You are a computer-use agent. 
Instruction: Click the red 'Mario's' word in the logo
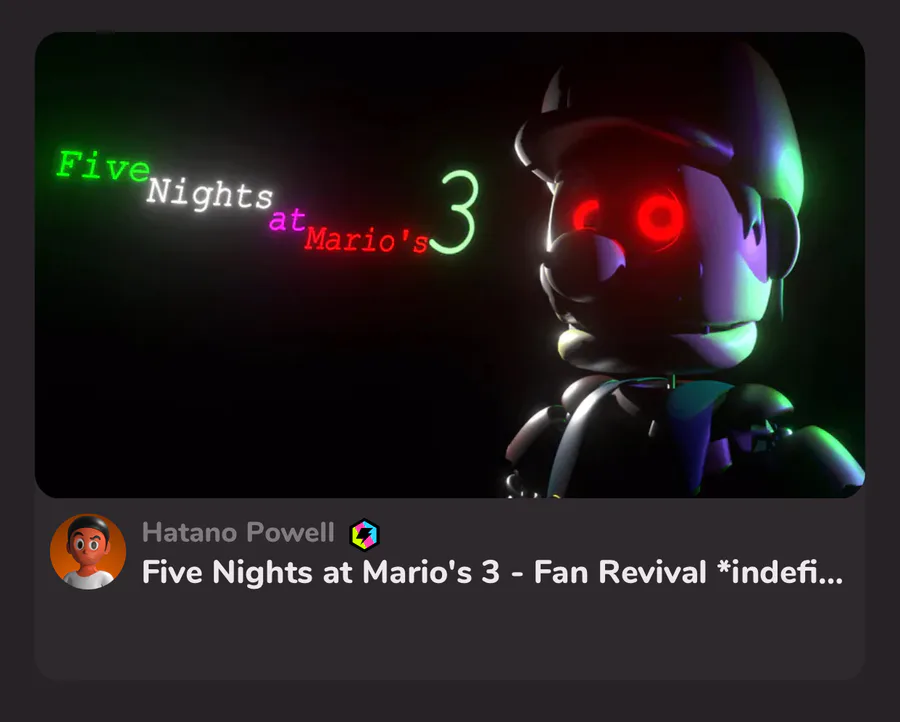[367, 240]
